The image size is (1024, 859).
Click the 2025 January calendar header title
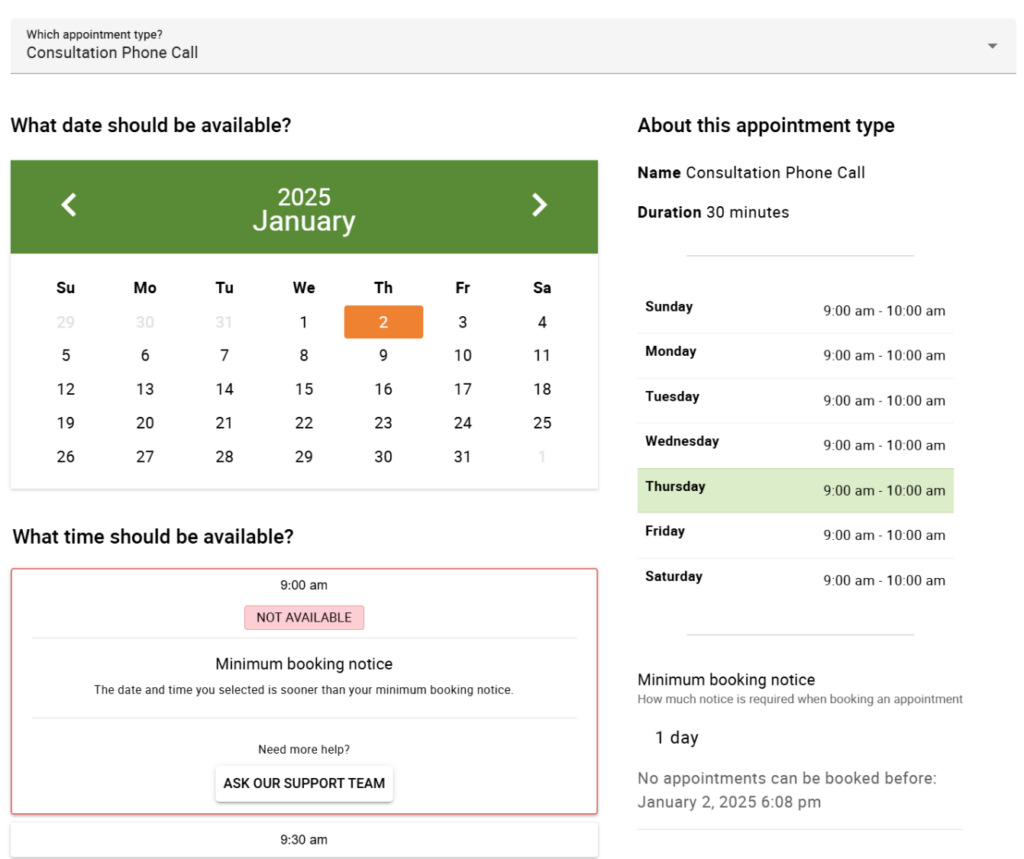(304, 209)
